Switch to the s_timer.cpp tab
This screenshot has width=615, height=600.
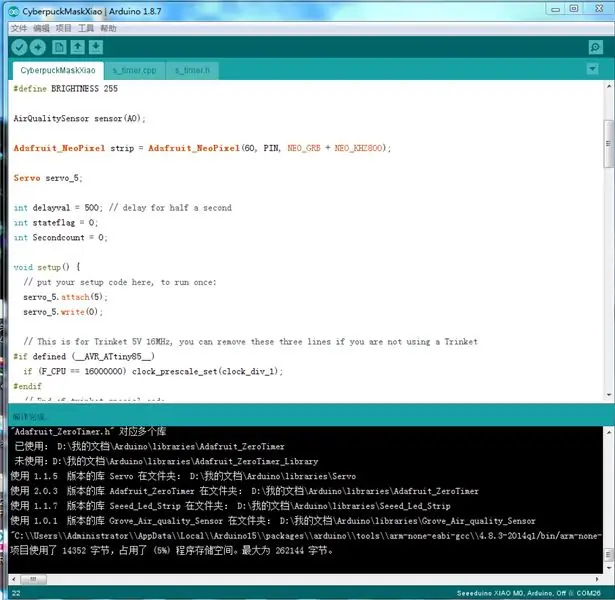coord(135,70)
